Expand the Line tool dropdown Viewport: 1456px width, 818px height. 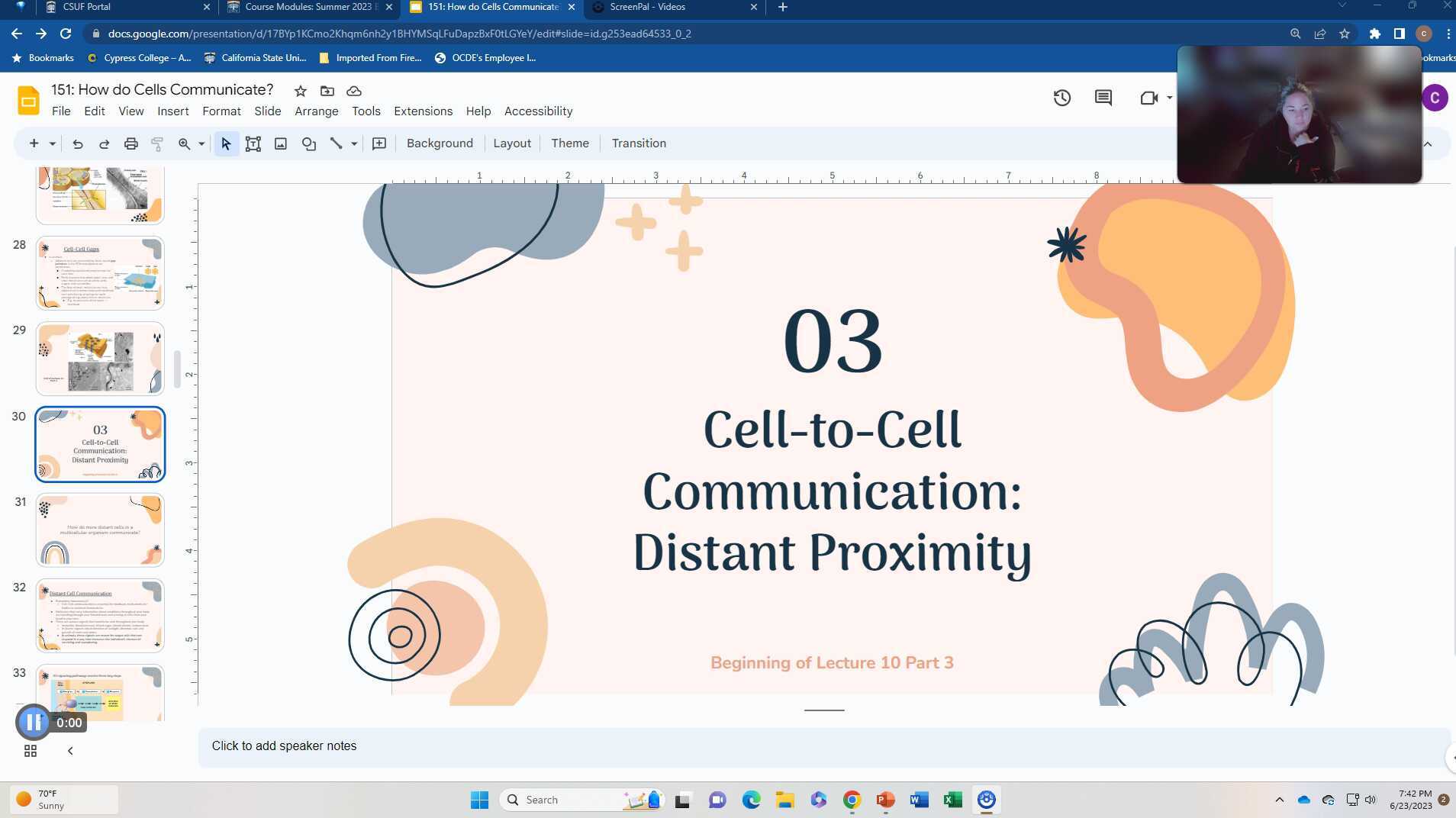353,143
